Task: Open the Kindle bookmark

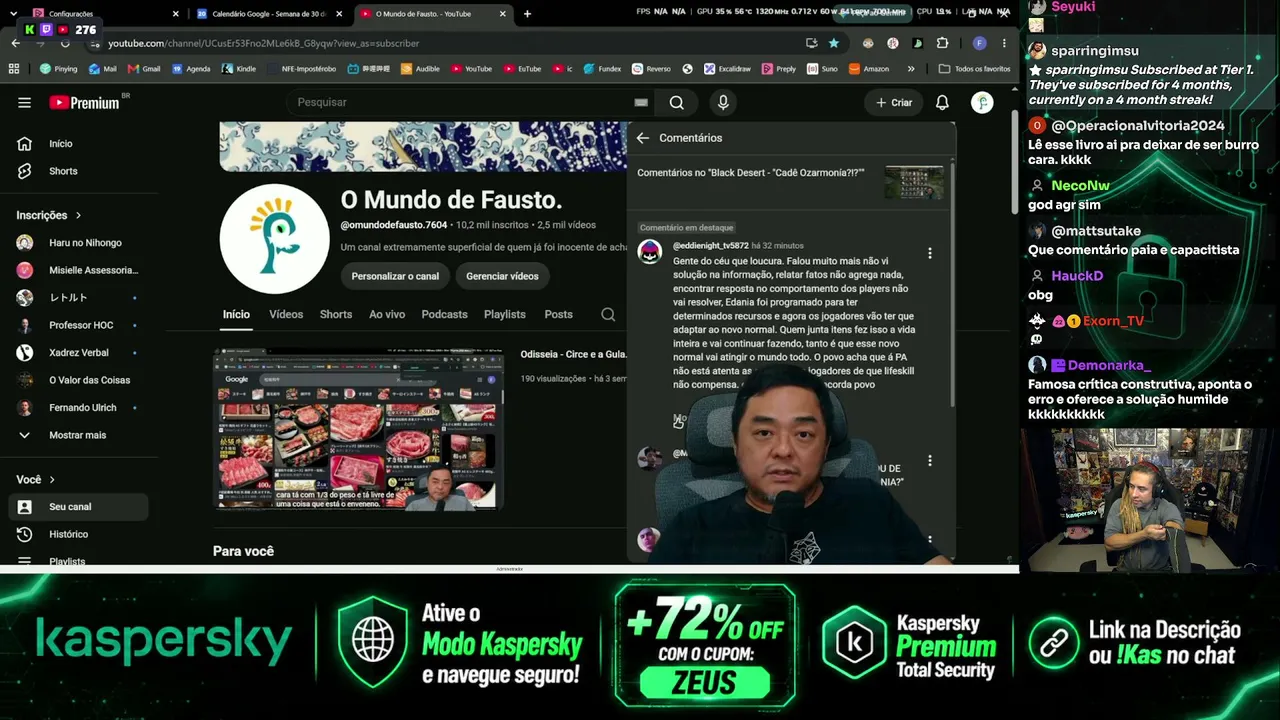Action: [239, 69]
